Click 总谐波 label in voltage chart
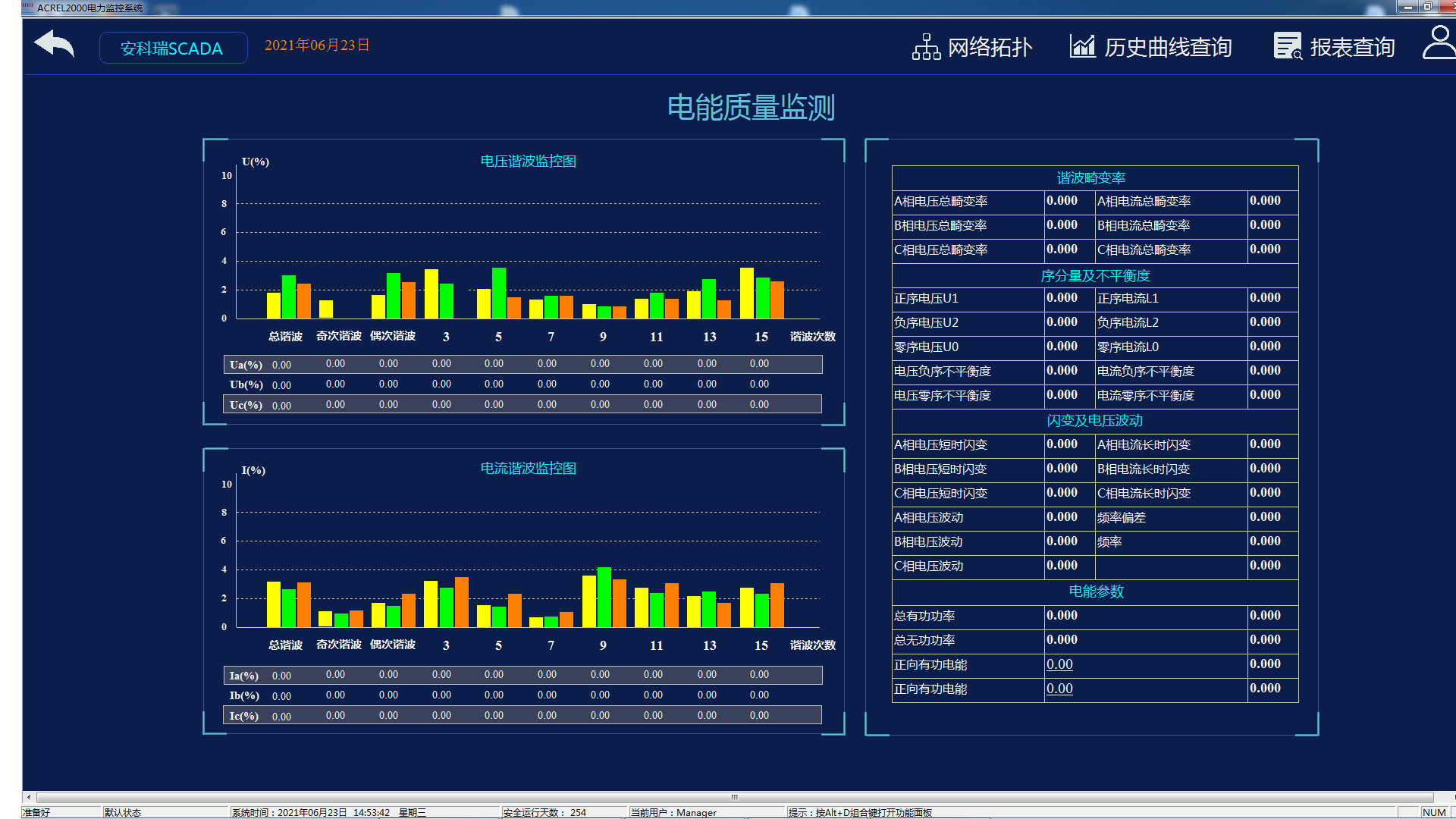 point(285,337)
